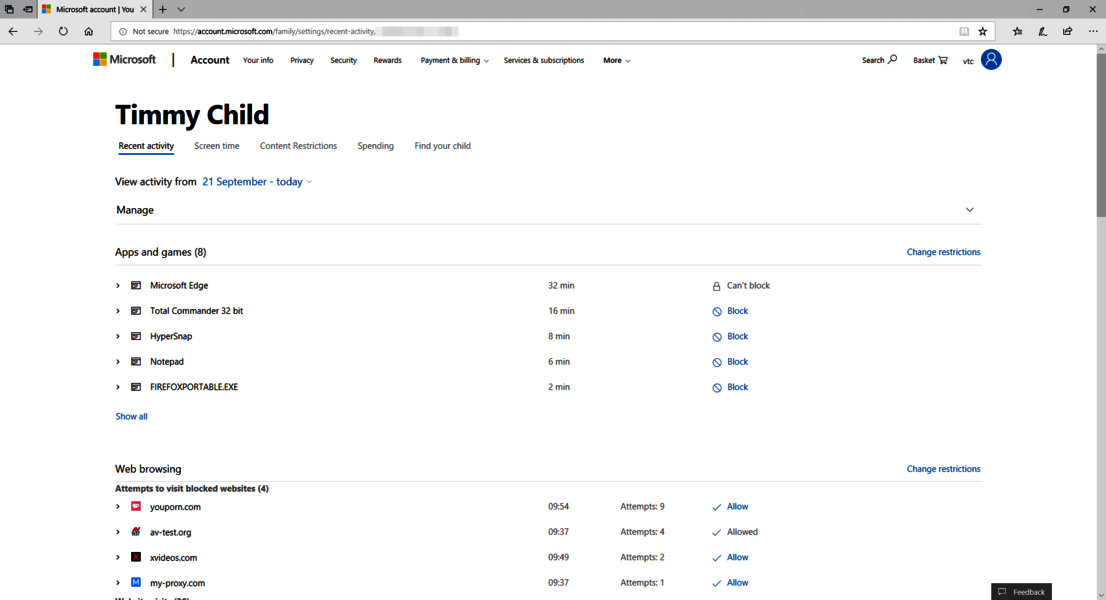Viewport: 1106px width, 600px height.
Task: Expand the Manage section chevron
Action: point(969,210)
